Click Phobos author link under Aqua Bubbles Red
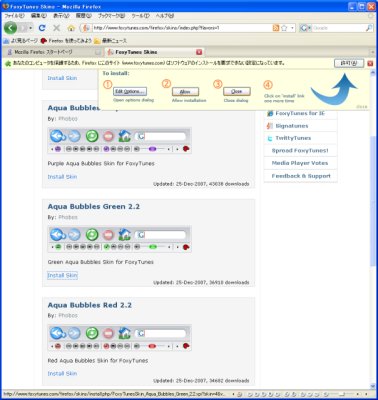This screenshot has width=378, height=400. pos(68,315)
